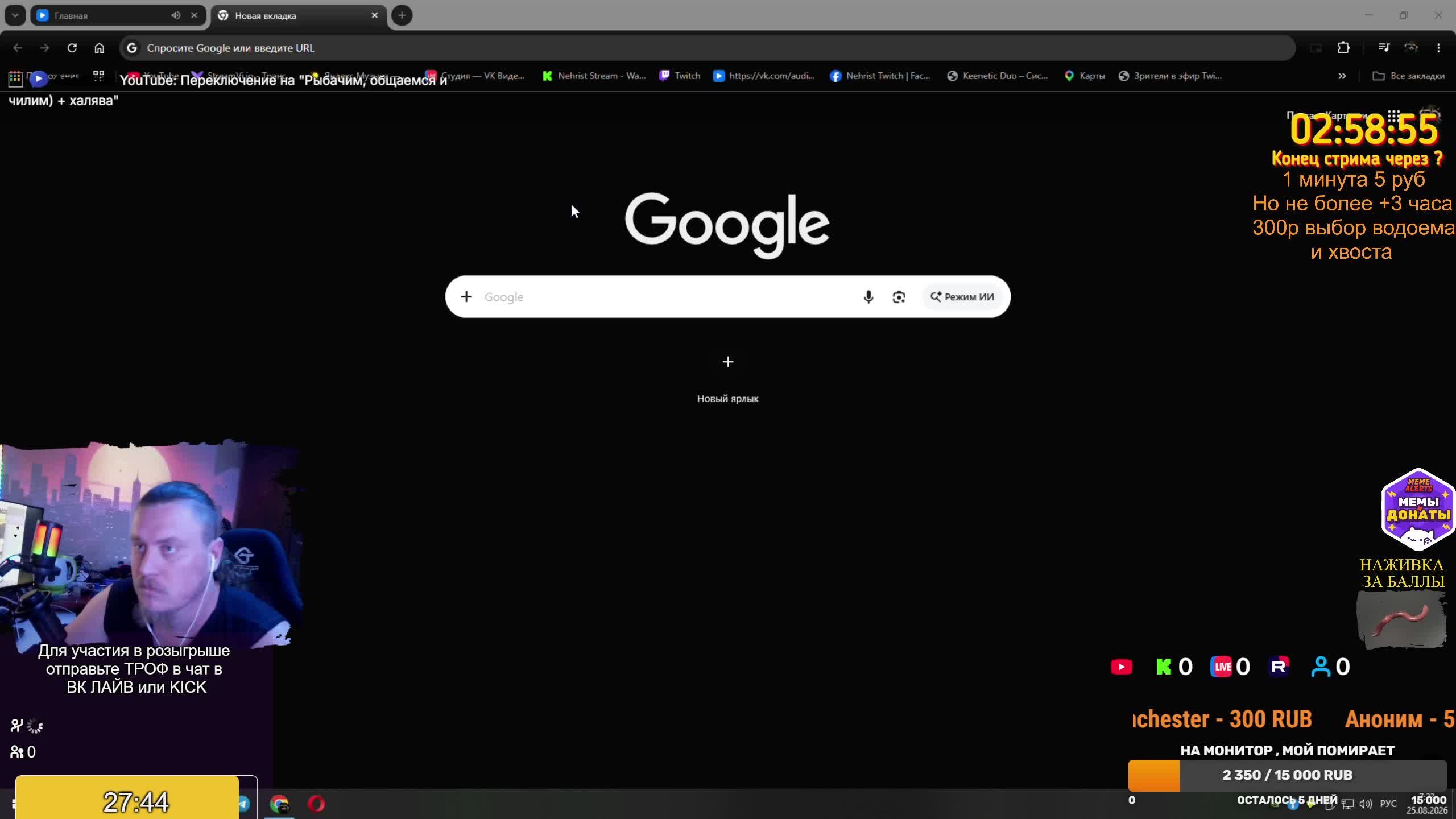Close the Главная tab
Viewport: 1456px width, 819px height.
click(x=195, y=15)
